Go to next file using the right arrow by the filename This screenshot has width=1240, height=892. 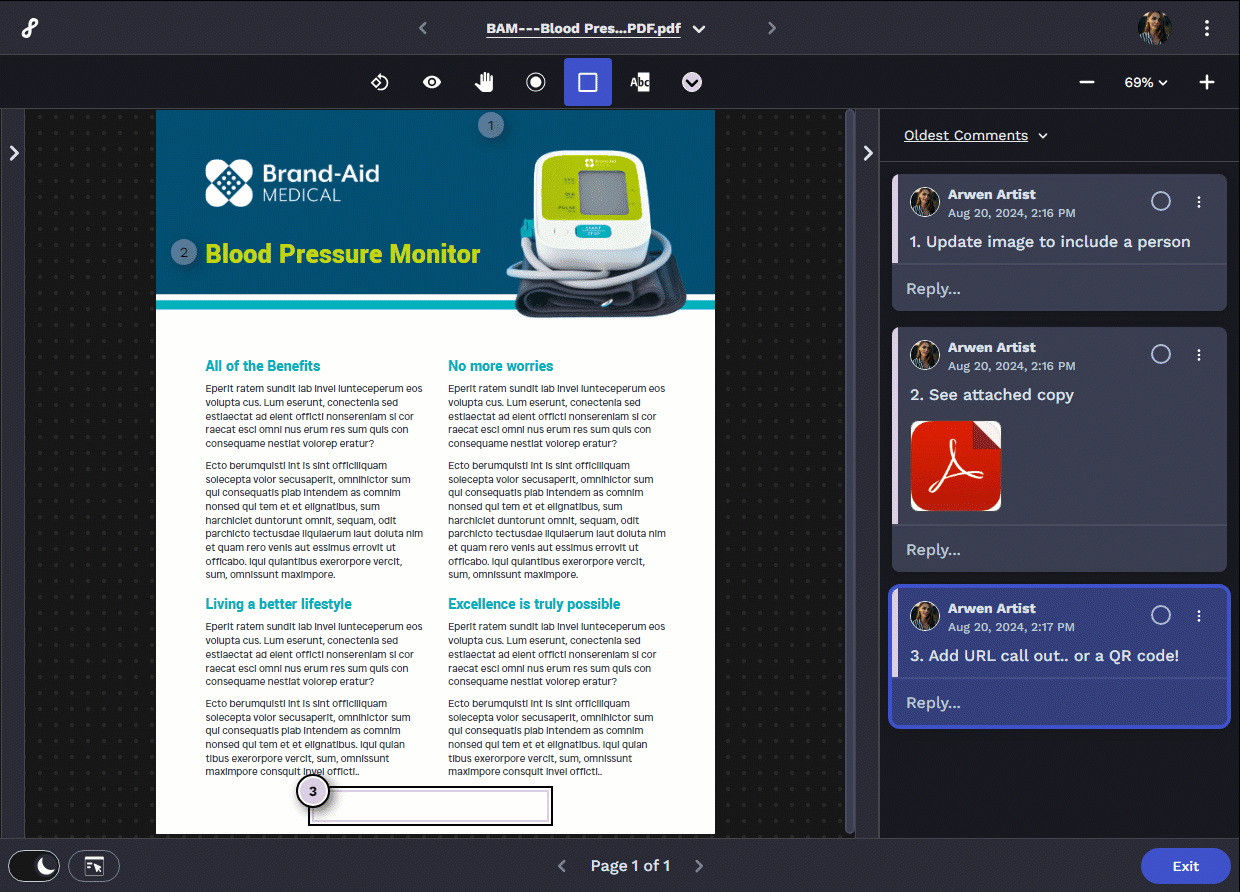(772, 28)
